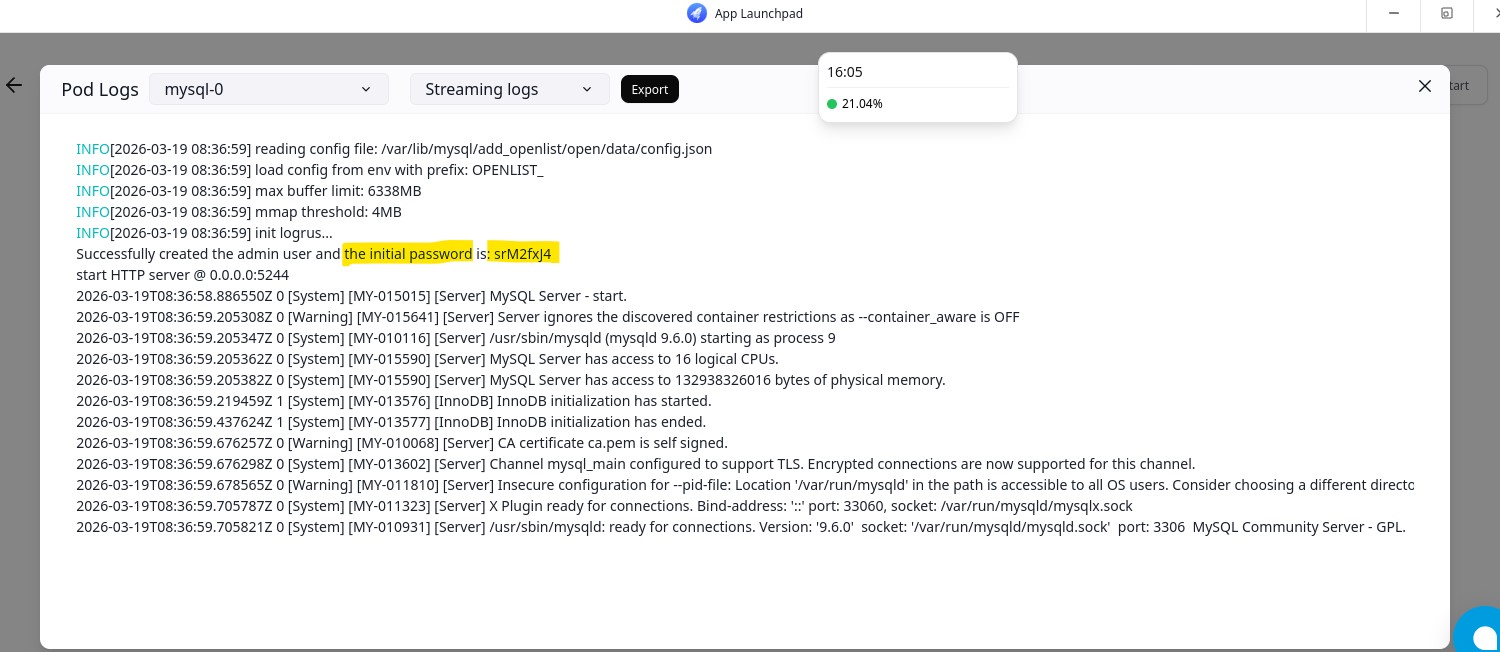Minimize the App Launchpad window
This screenshot has width=1500, height=652.
click(x=1394, y=13)
